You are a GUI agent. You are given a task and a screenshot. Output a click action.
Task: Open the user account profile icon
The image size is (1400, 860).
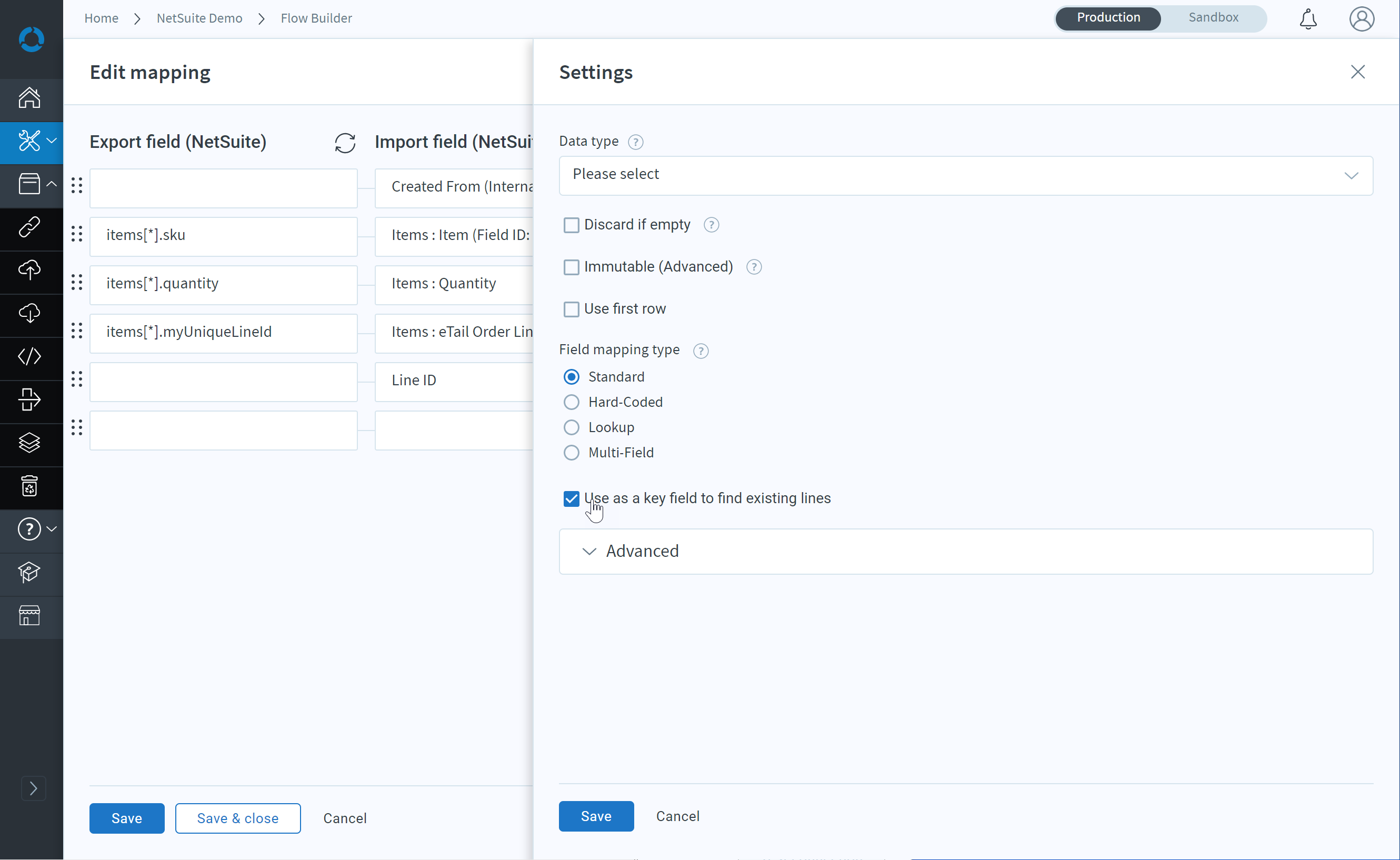(1362, 18)
